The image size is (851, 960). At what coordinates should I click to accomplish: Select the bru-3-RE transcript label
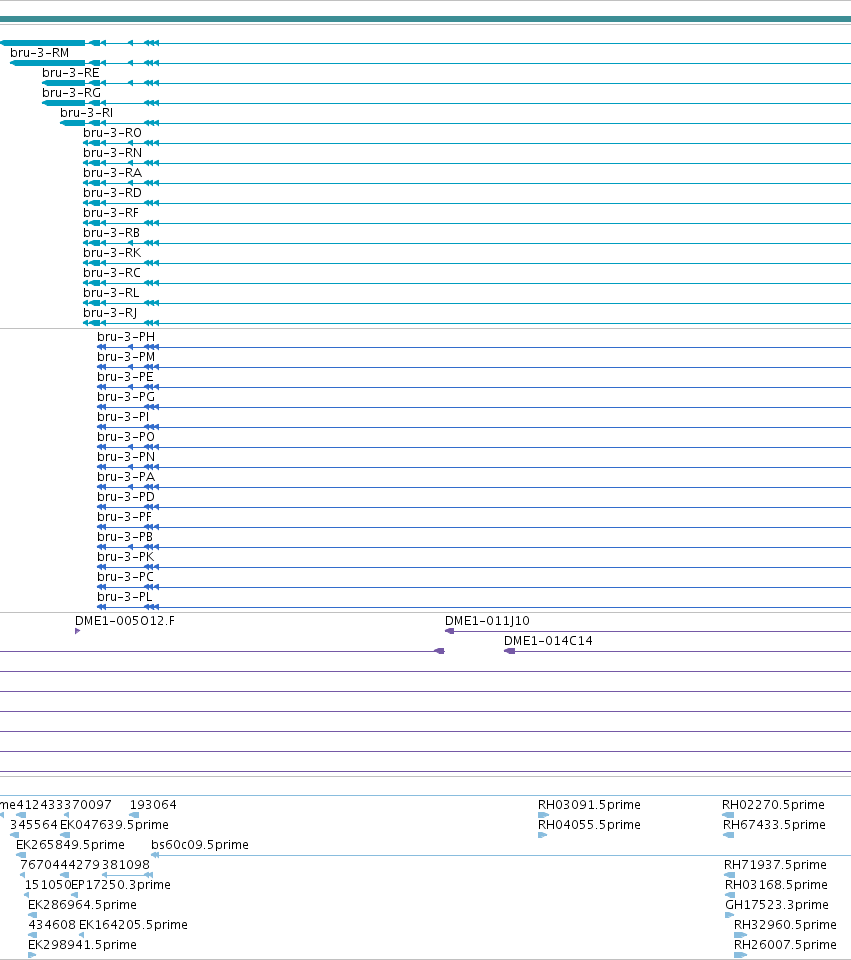point(70,73)
